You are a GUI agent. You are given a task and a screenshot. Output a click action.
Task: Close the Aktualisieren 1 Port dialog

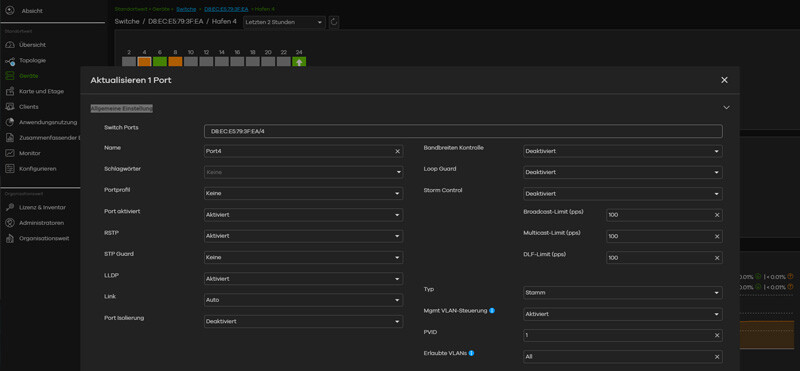724,80
